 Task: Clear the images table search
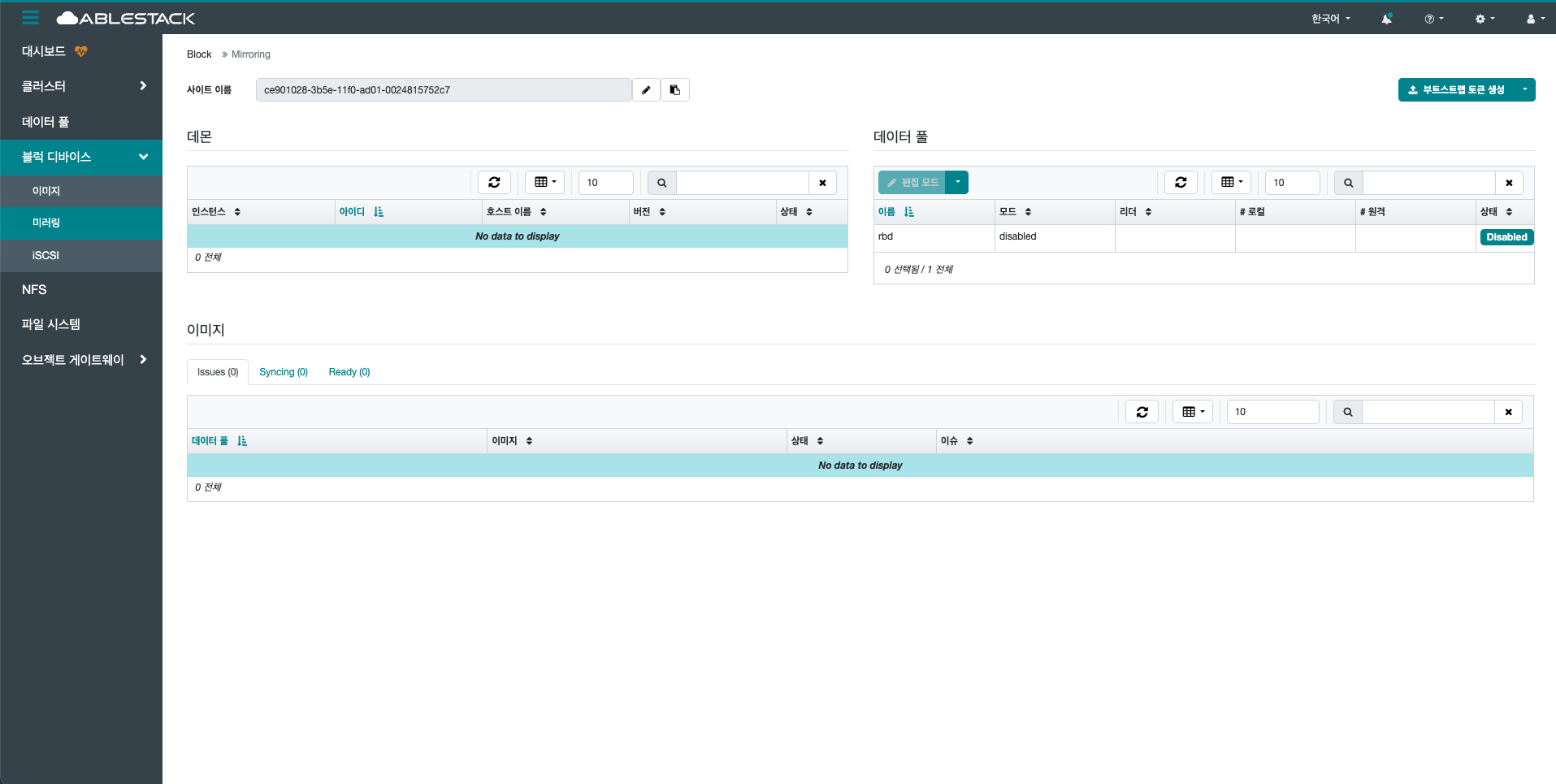[x=1508, y=412]
